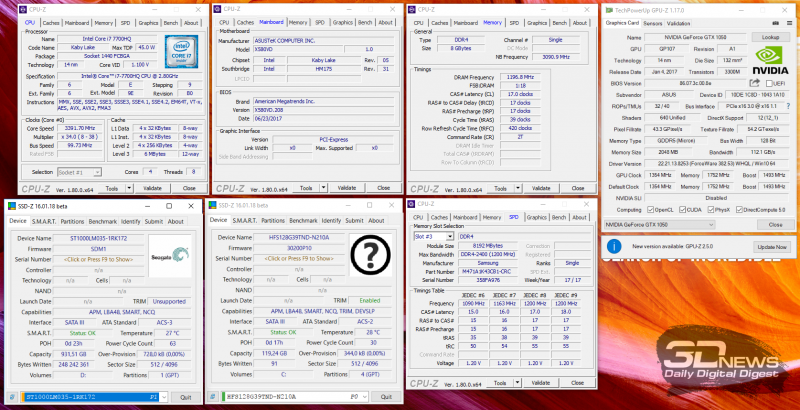The image size is (800, 410).
Task: Click the GPU-Z screenshot camera icon
Action: click(776, 23)
